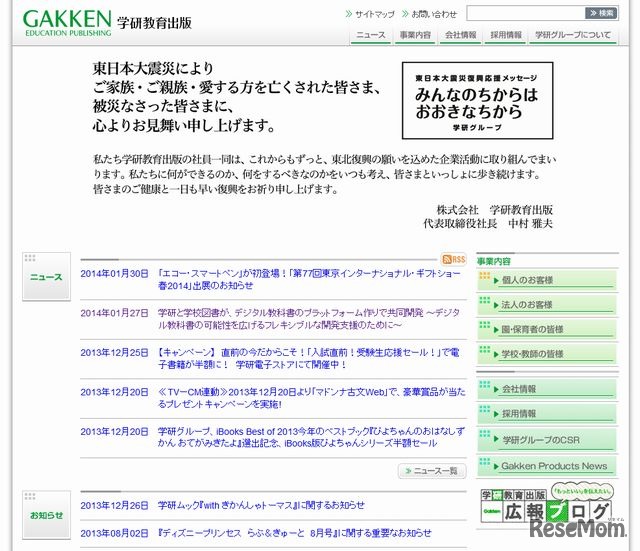Click the ニュース一覧 button

[432, 471]
